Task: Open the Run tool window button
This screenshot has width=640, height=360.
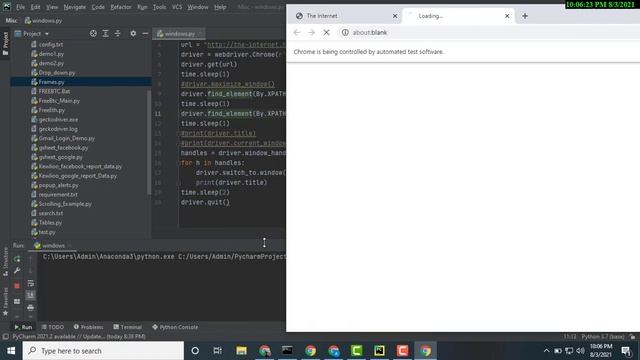Action: 23,327
